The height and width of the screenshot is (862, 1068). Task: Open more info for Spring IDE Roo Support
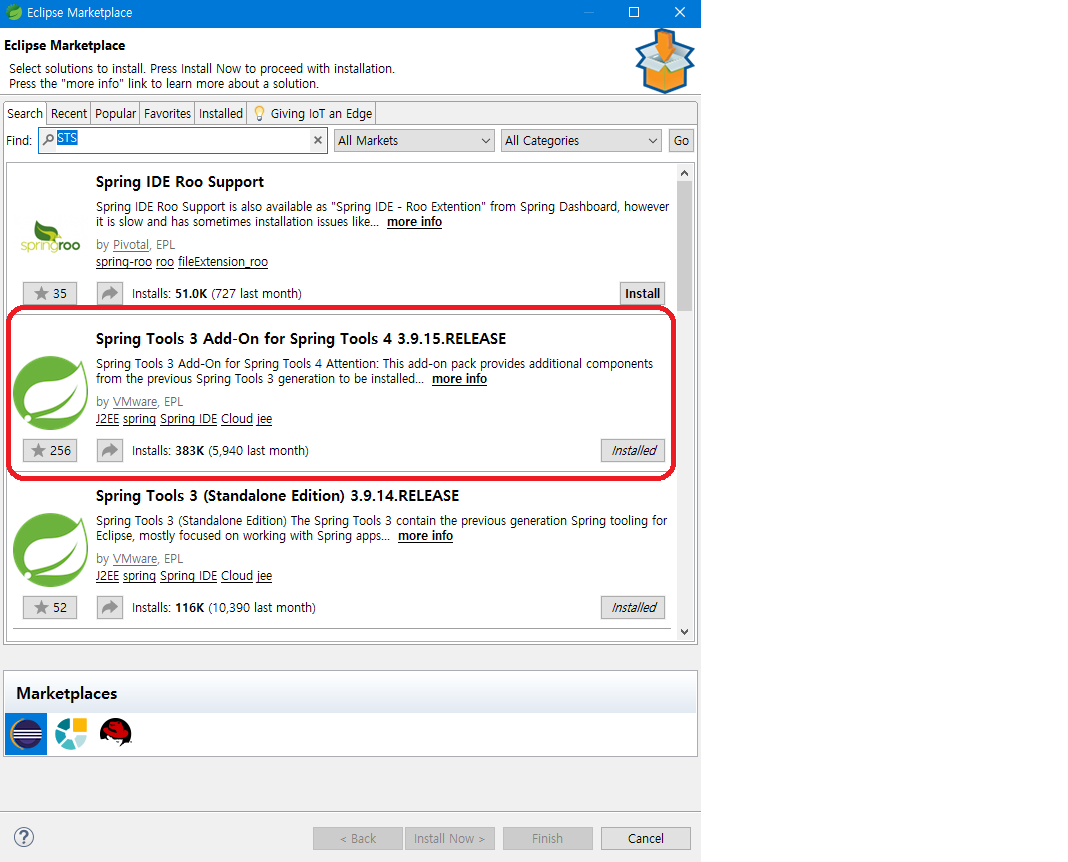click(414, 222)
